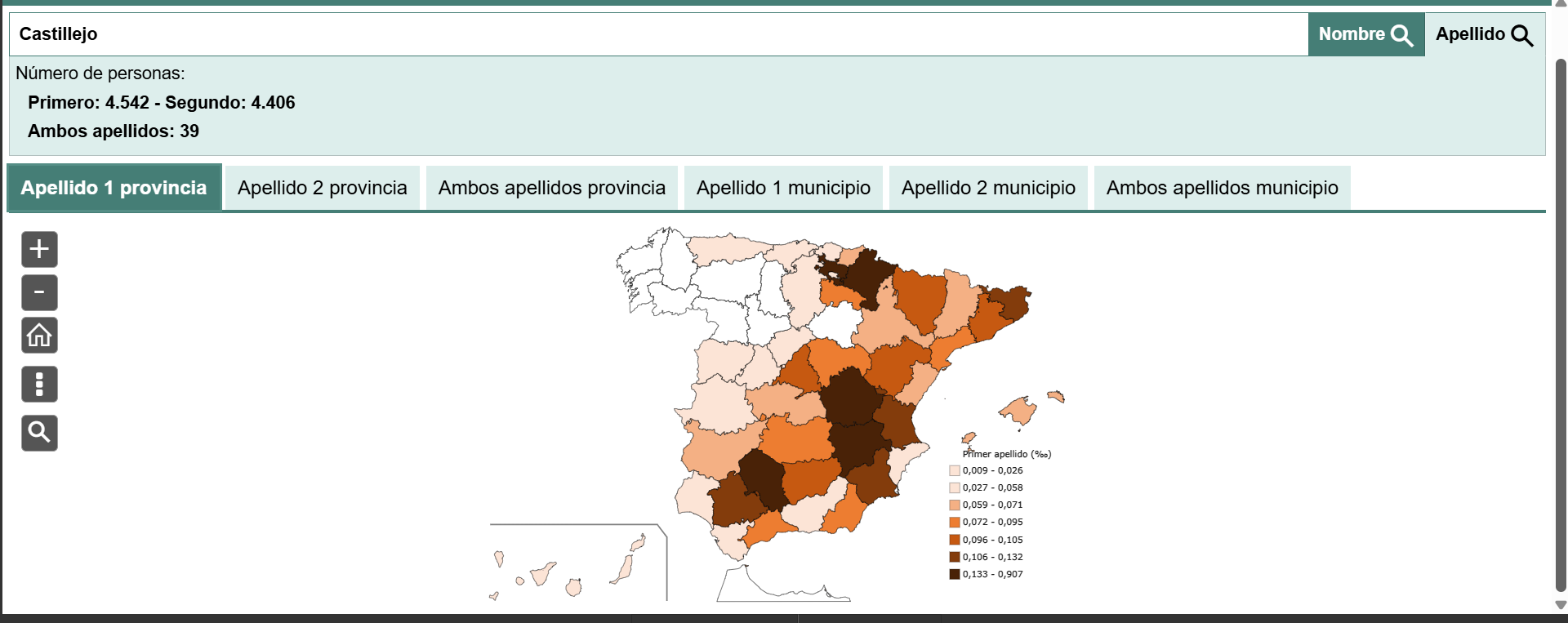This screenshot has height=623, width=1568.
Task: Click the darkest legend swatch 0,133 - 0,907
Action: 954,574
